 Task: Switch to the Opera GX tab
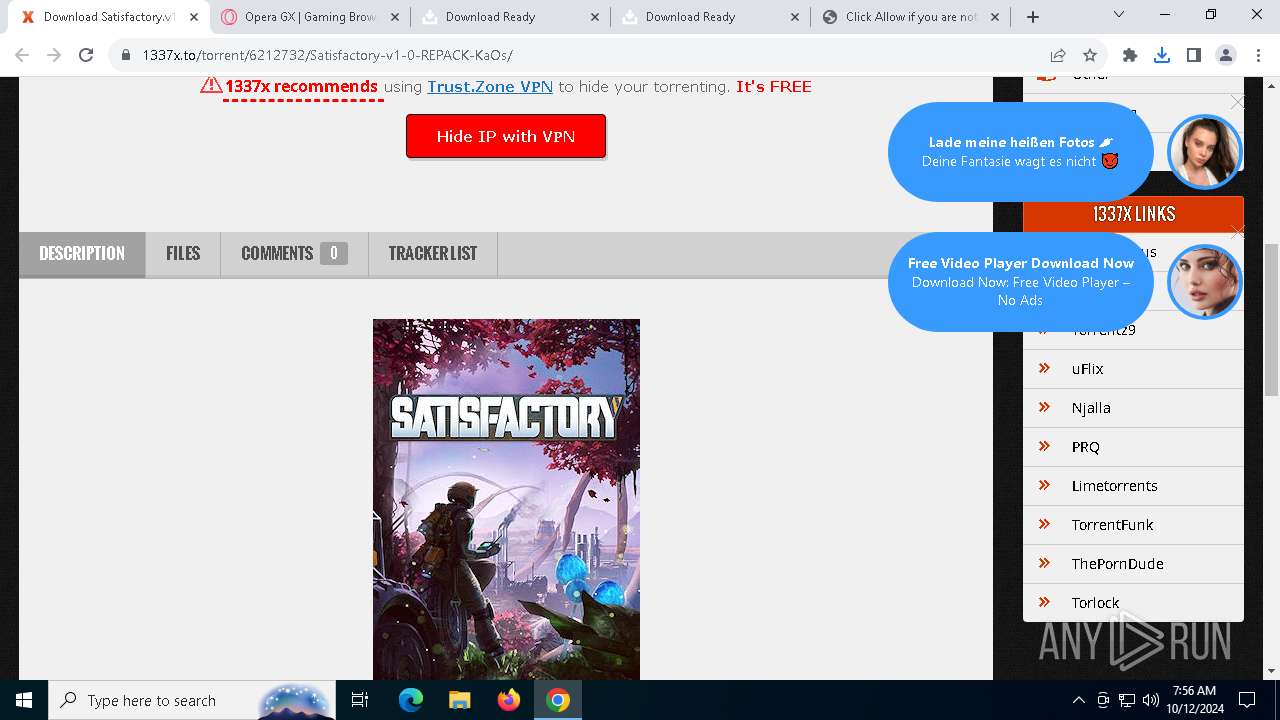click(310, 17)
